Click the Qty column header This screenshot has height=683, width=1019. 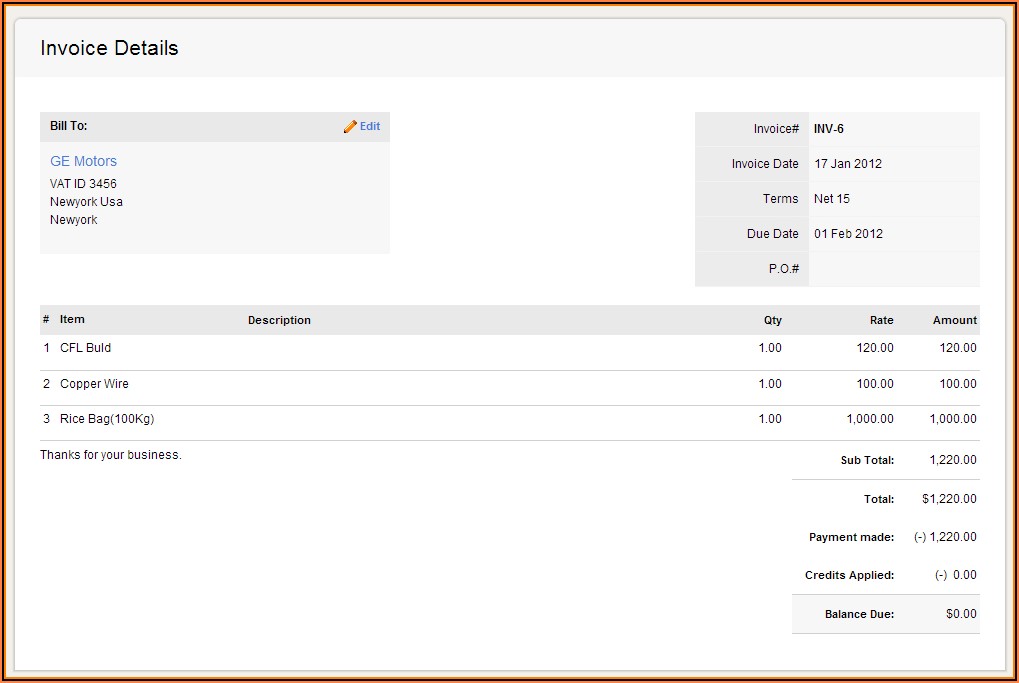coord(771,319)
